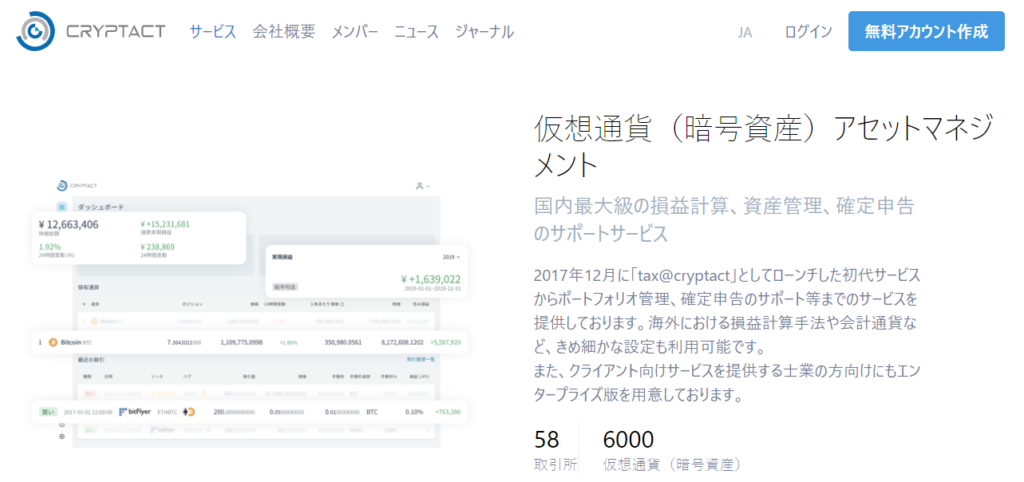Click the Cryptact logo in header

[x=91, y=31]
